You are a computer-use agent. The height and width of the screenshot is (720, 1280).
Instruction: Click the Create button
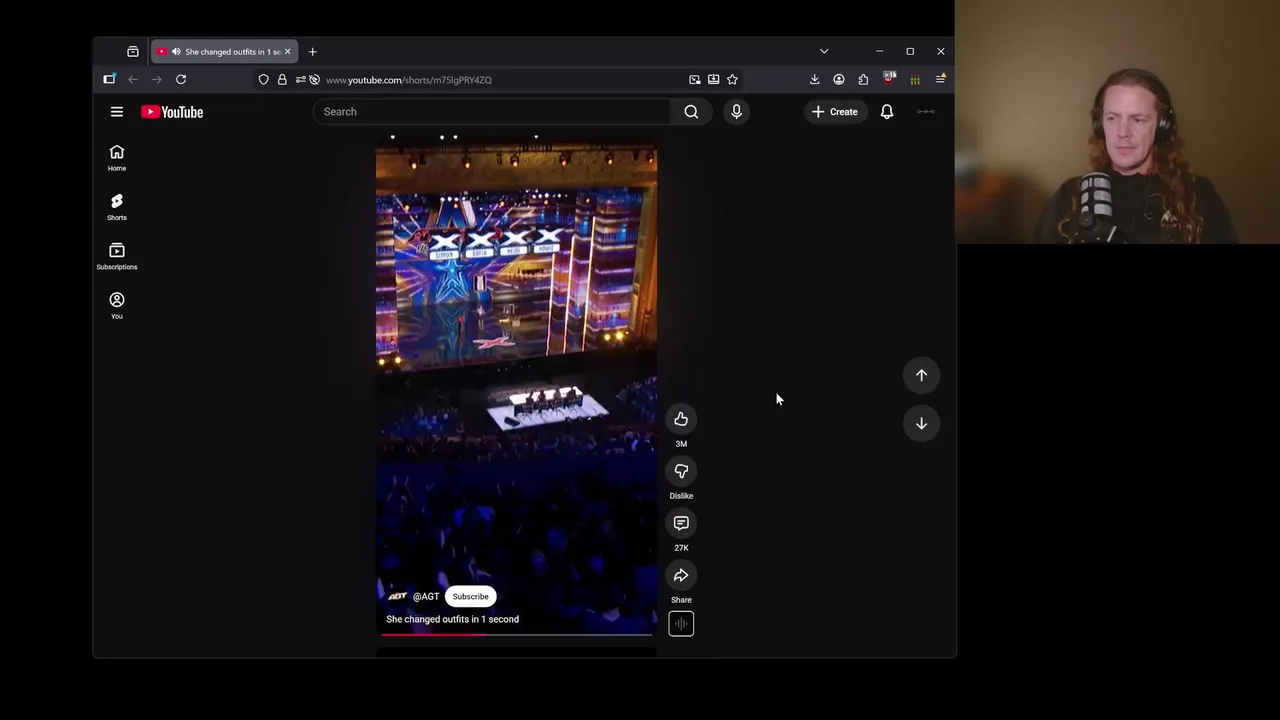(x=835, y=112)
